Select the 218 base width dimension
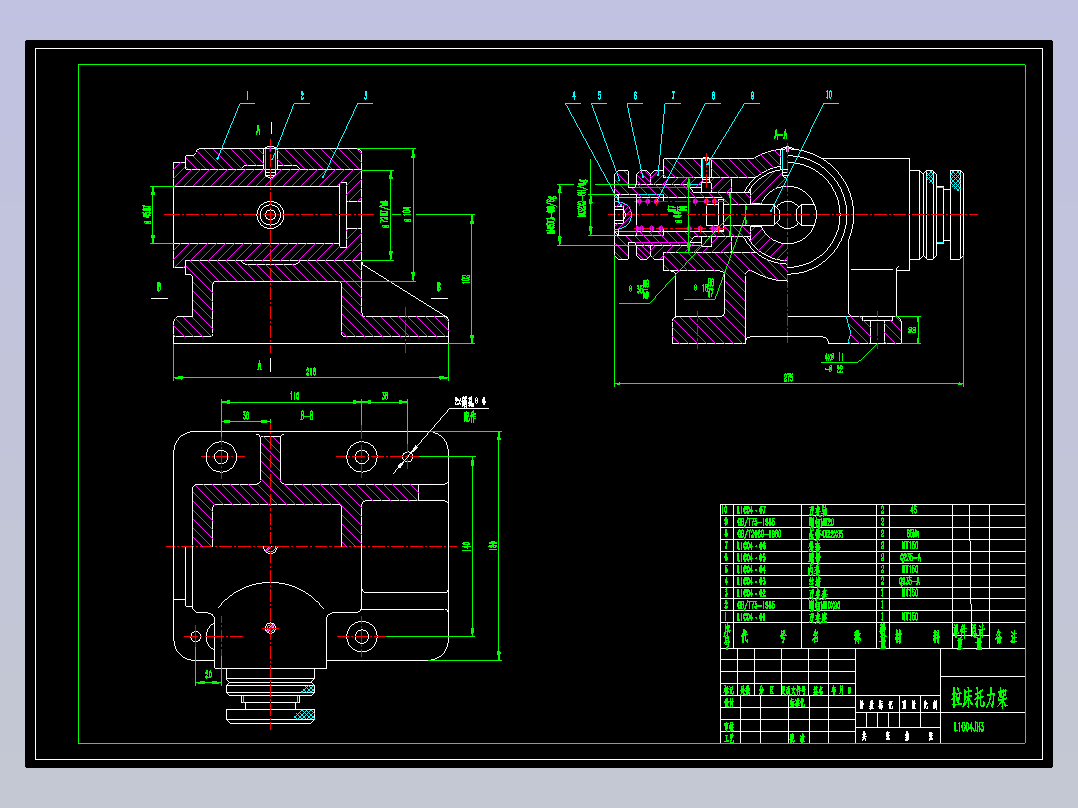This screenshot has width=1078, height=808. click(x=311, y=371)
